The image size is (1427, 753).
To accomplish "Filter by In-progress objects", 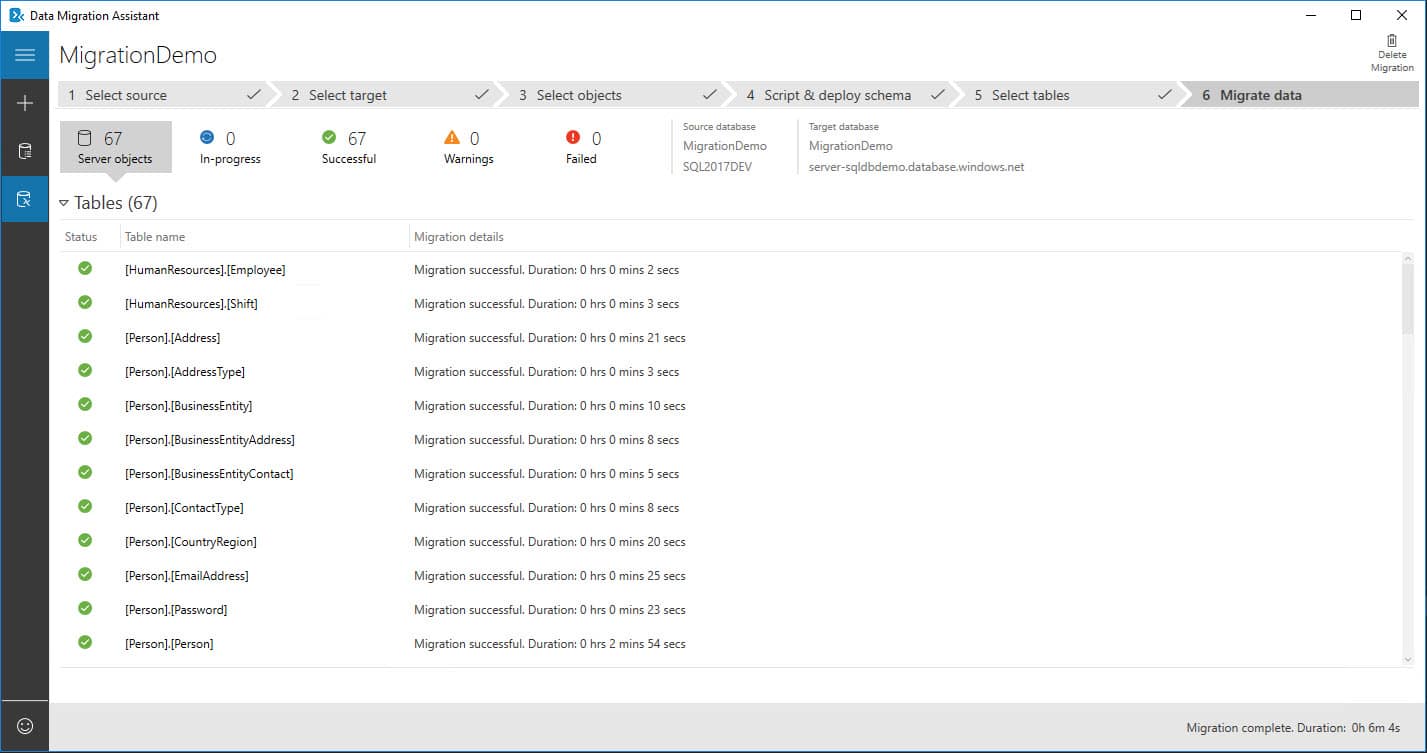I will point(230,147).
